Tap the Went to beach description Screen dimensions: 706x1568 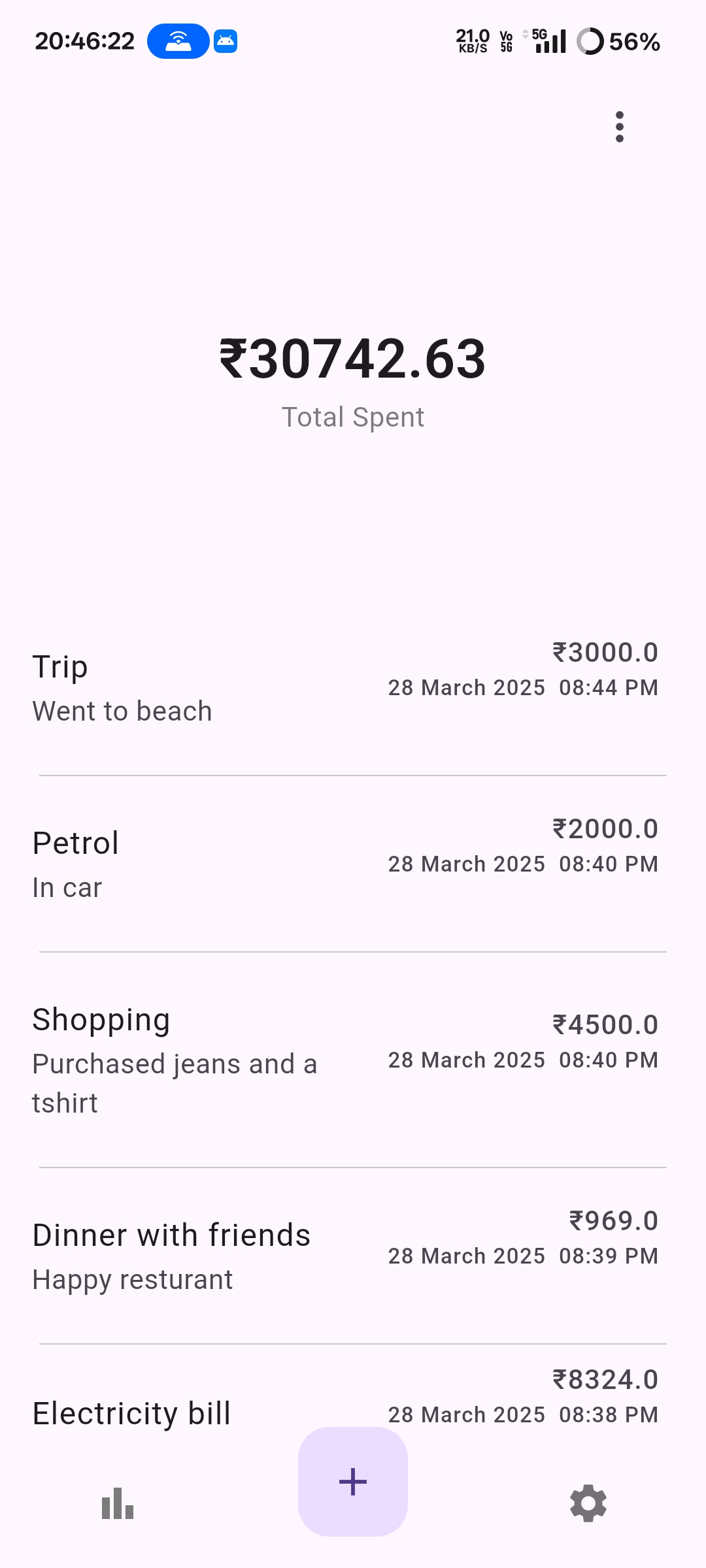[x=122, y=711]
